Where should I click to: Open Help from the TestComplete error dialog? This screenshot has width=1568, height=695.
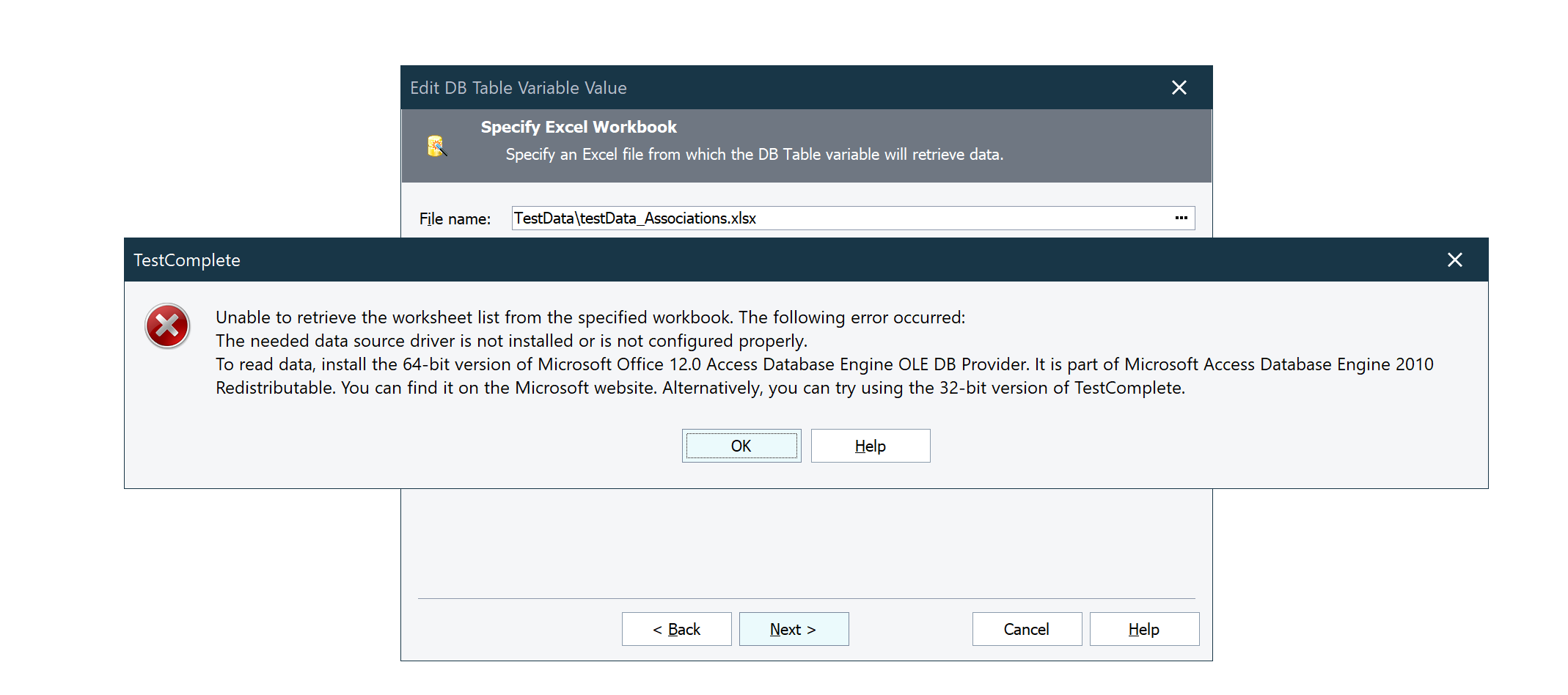tap(870, 446)
